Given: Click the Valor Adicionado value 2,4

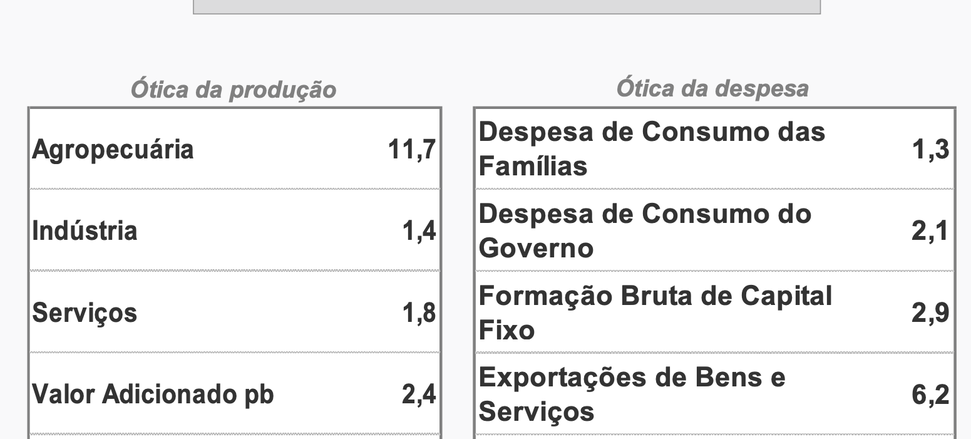Looking at the screenshot, I should pos(419,395).
